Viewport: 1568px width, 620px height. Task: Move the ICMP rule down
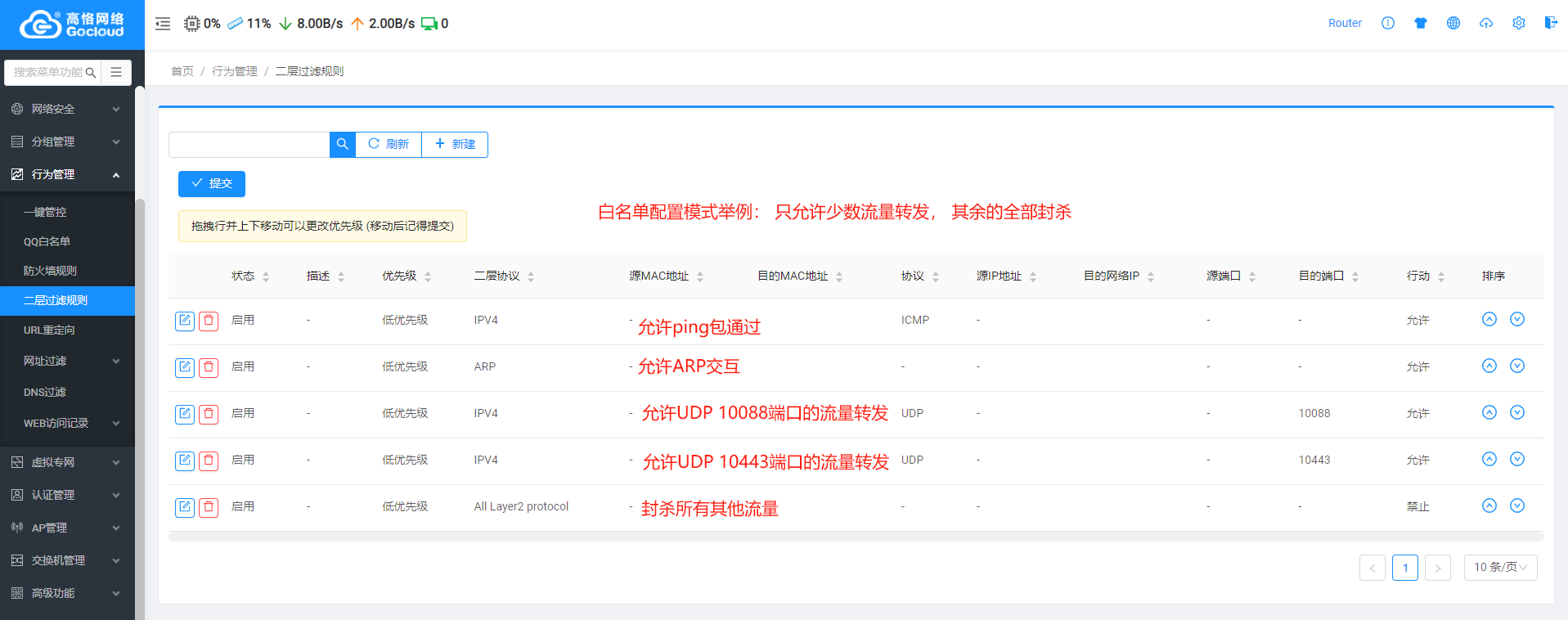tap(1516, 320)
